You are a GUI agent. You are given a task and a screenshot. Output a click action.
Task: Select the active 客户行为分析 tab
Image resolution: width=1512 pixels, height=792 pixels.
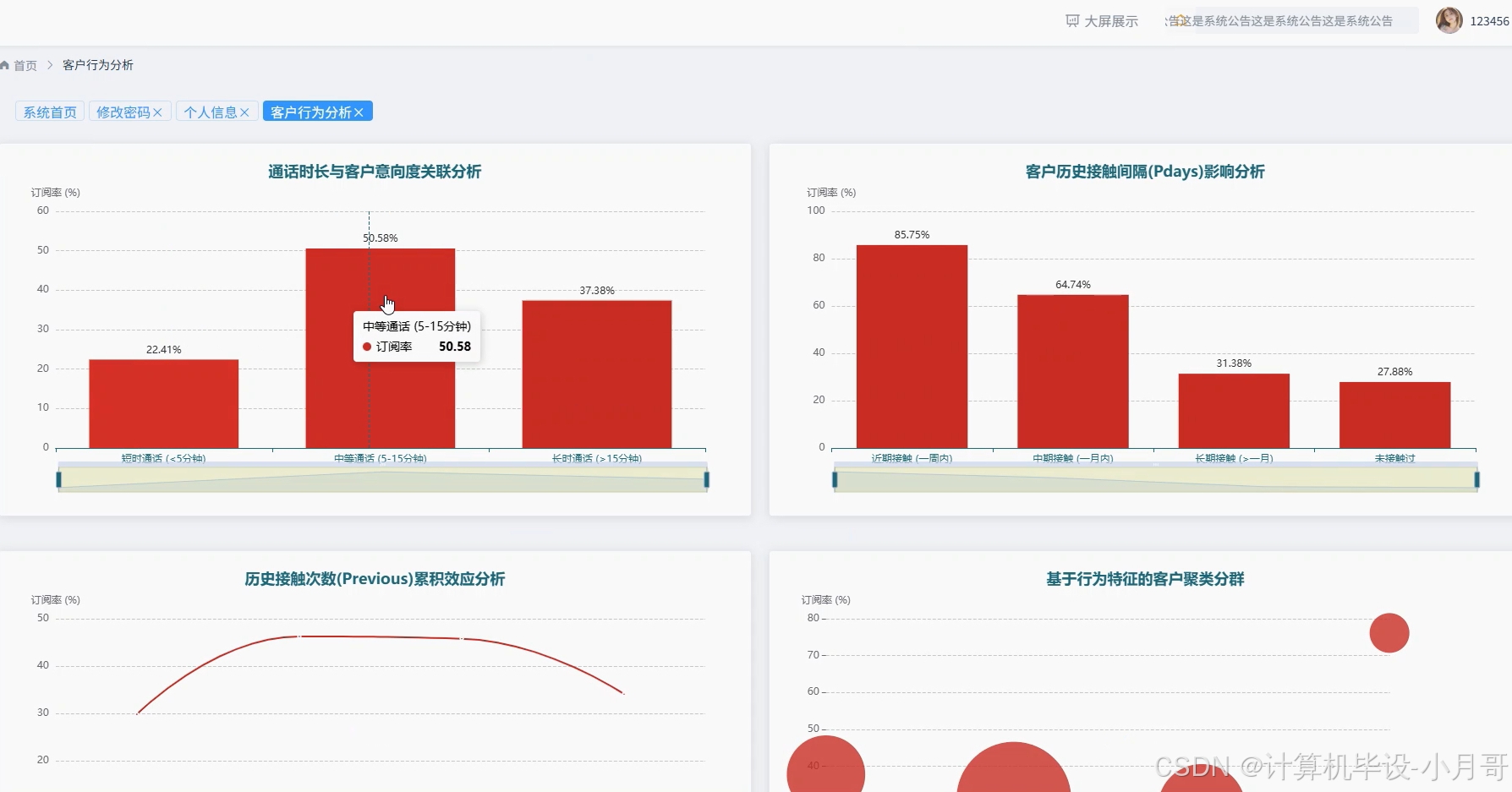(310, 112)
